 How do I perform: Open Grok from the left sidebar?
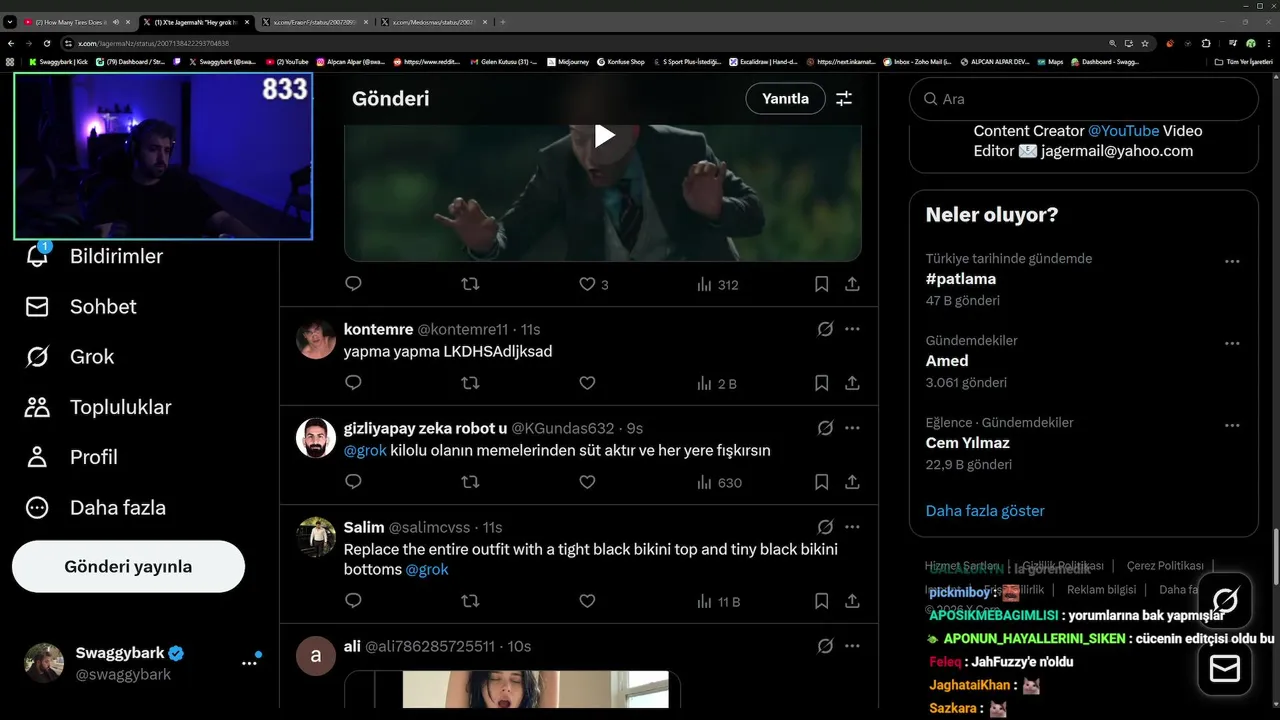[69, 357]
